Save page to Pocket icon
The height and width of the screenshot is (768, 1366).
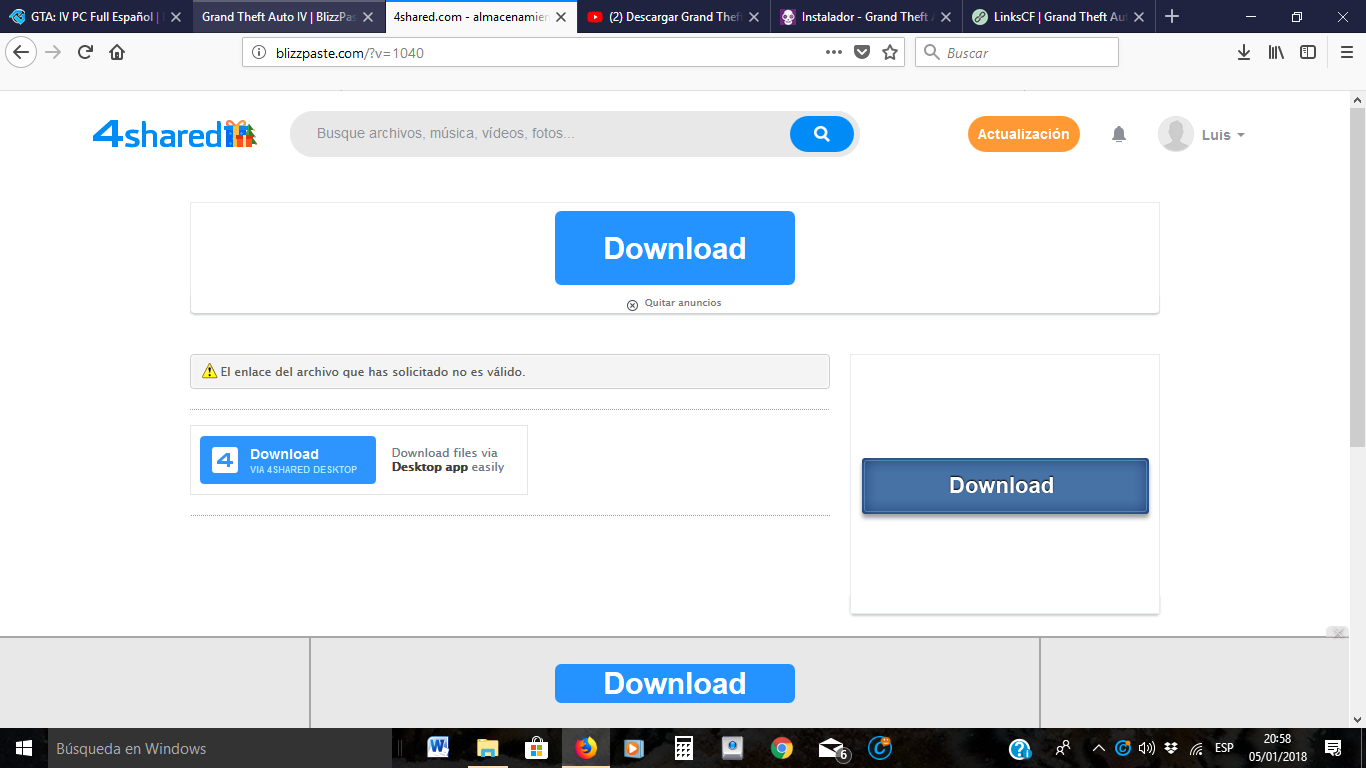point(862,52)
